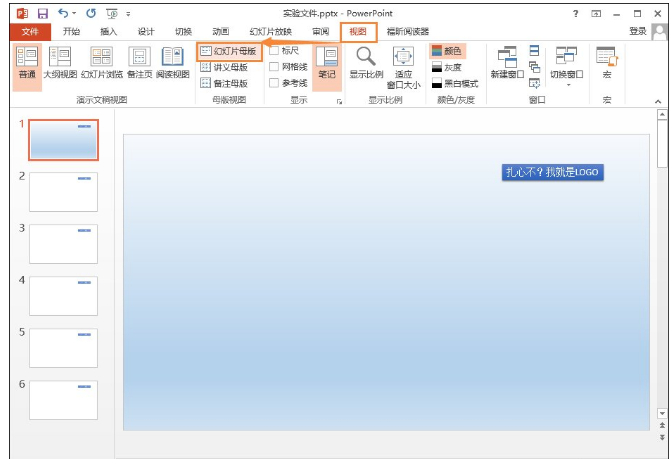The image size is (672, 459).
Task: Enable the Gridlines (网格线) checkbox
Action: (x=275, y=67)
